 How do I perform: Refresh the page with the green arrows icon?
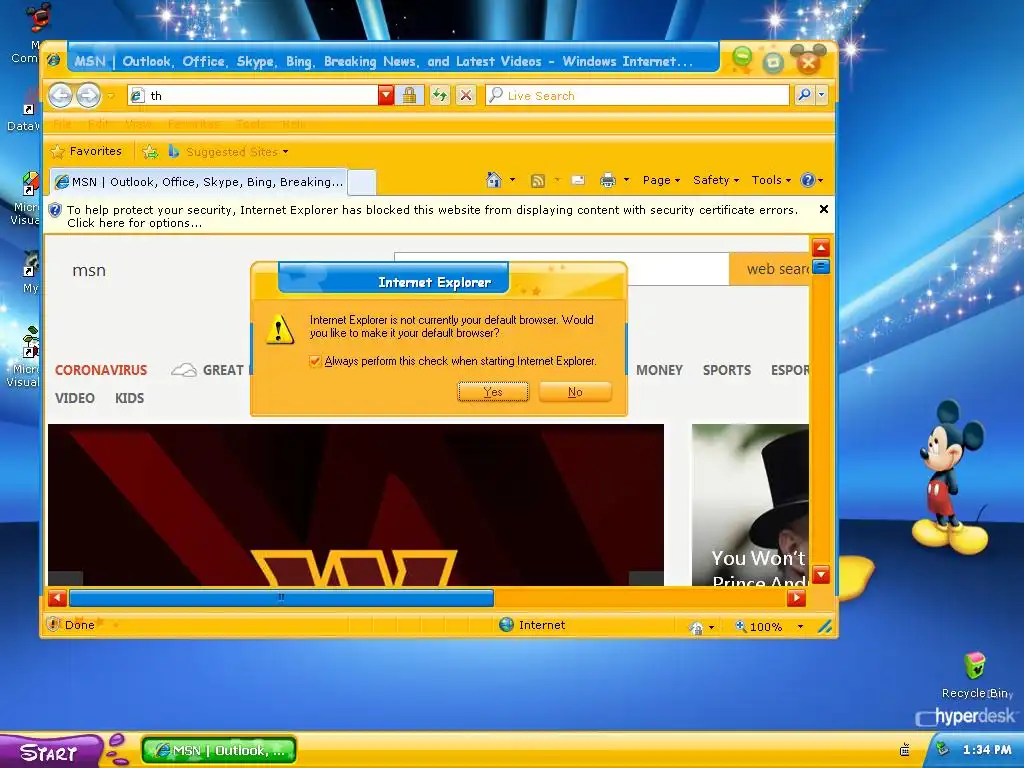[x=440, y=95]
